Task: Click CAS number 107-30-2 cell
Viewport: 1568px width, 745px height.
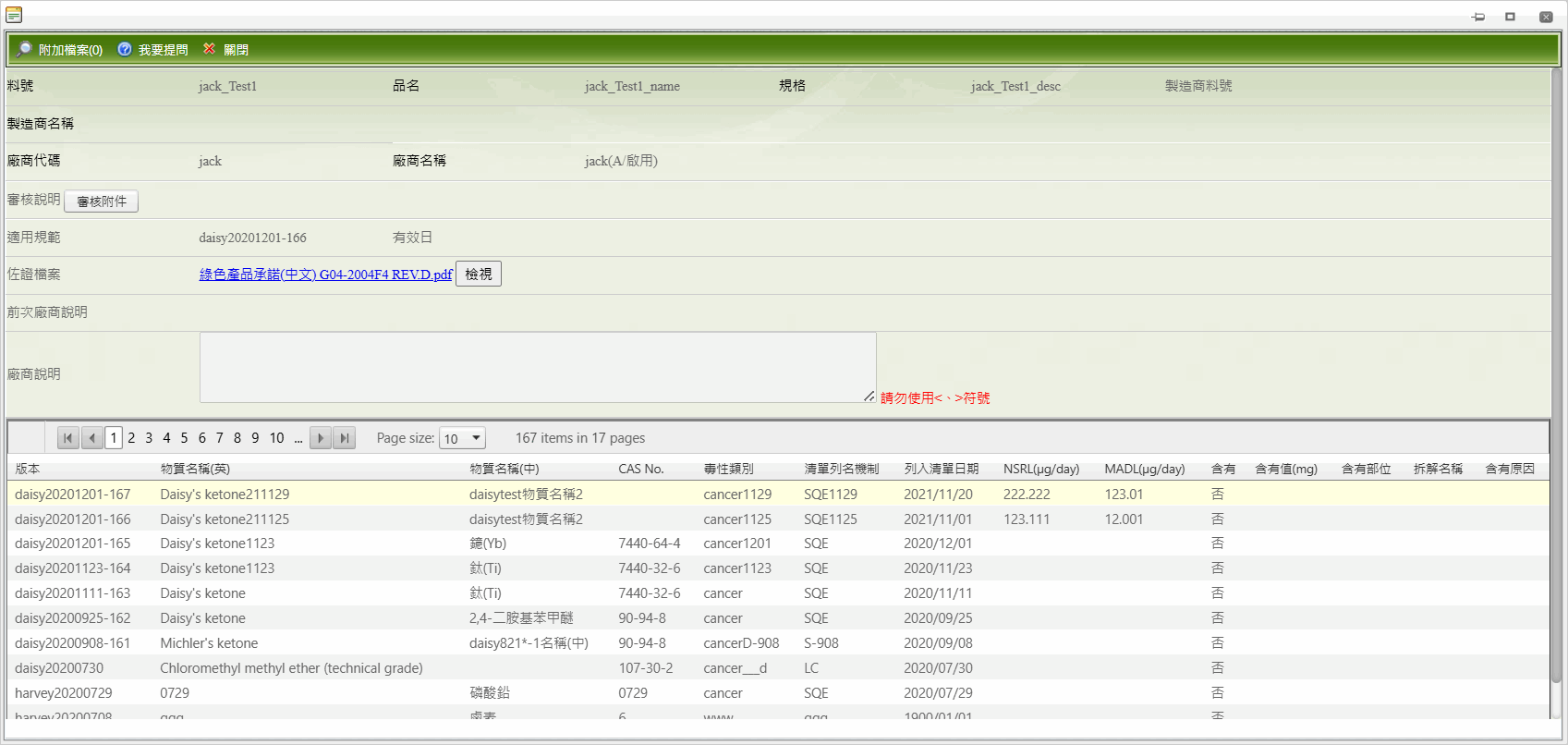Action: click(x=646, y=668)
